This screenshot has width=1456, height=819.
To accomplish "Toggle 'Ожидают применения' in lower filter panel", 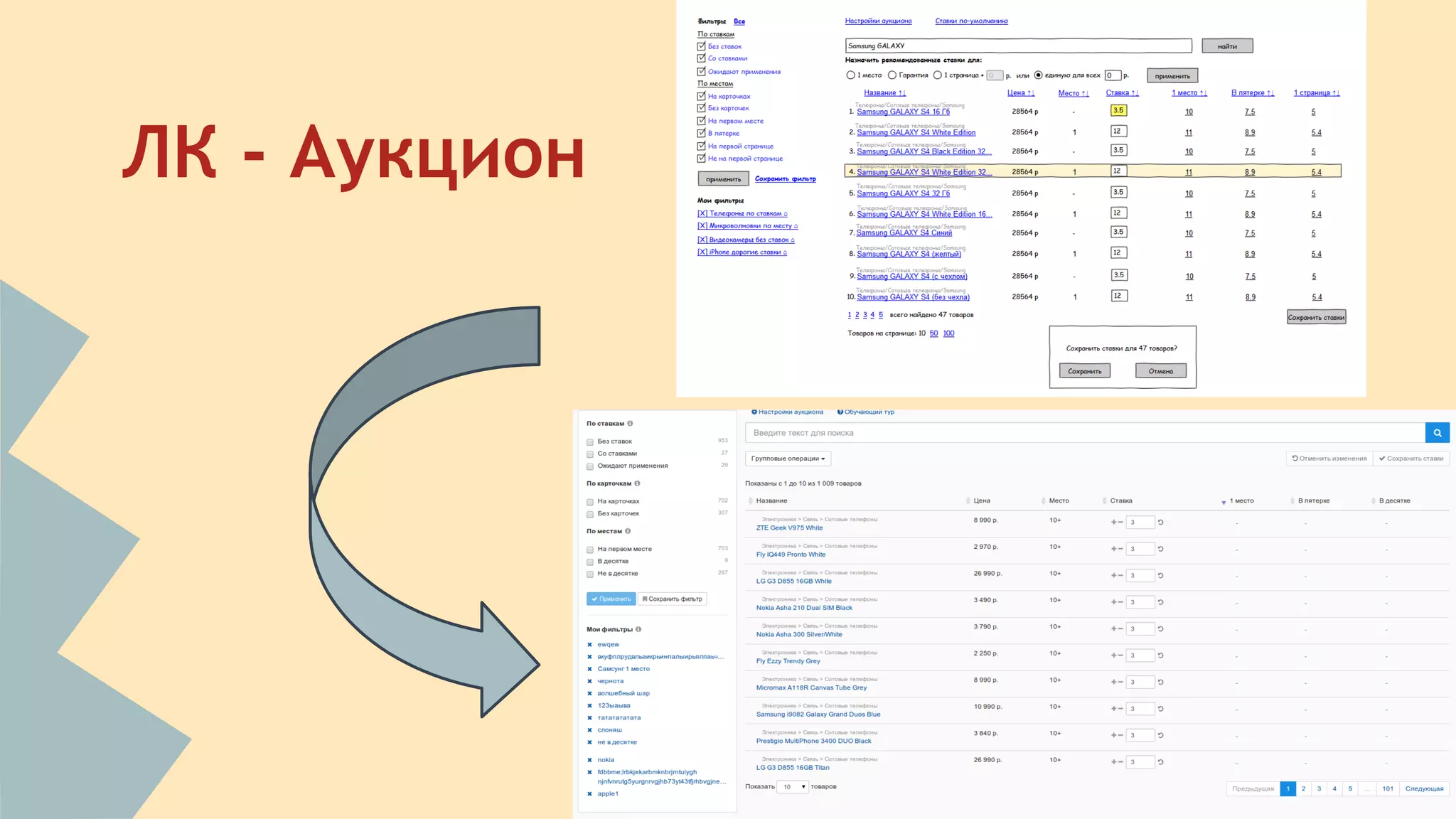I will [590, 467].
